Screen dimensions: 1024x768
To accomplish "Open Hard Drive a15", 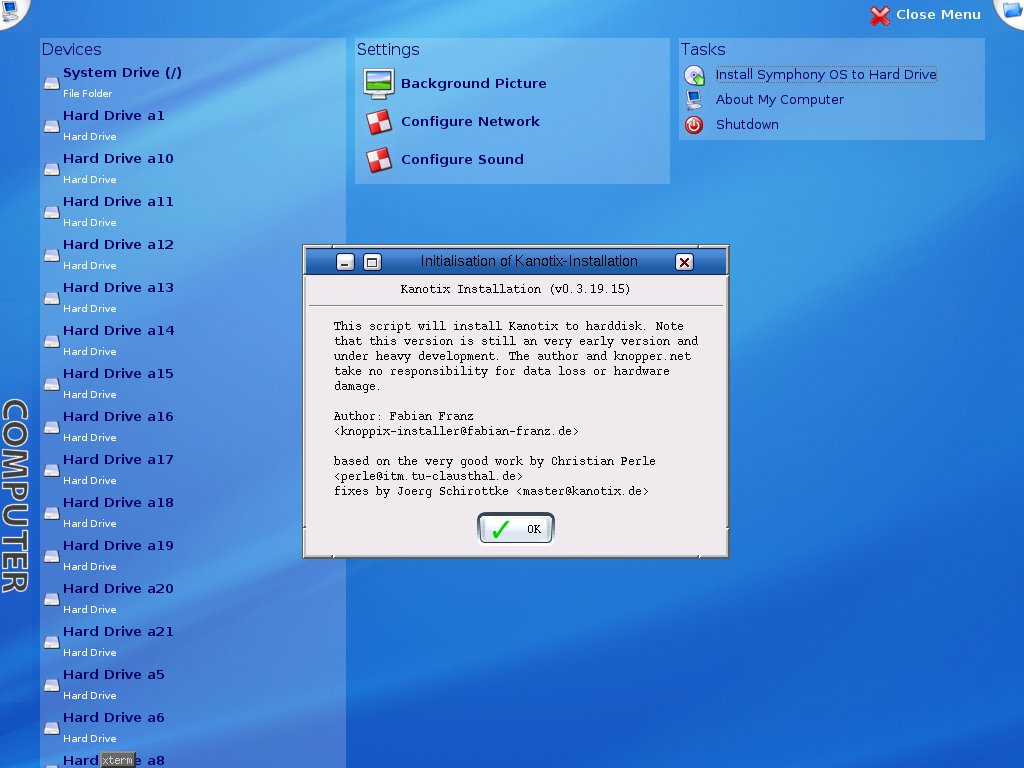I will coord(118,374).
